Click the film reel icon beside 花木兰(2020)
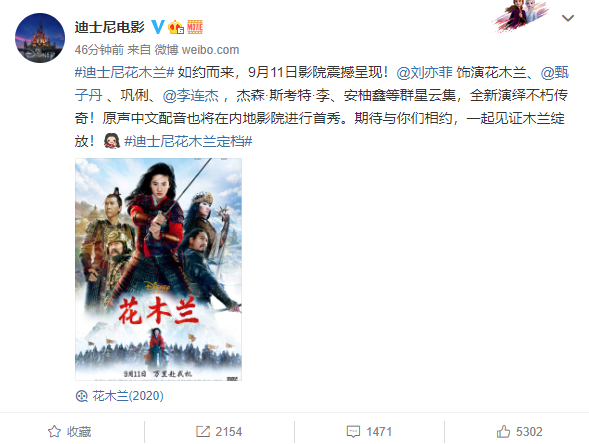589x444 pixels. pyautogui.click(x=82, y=396)
